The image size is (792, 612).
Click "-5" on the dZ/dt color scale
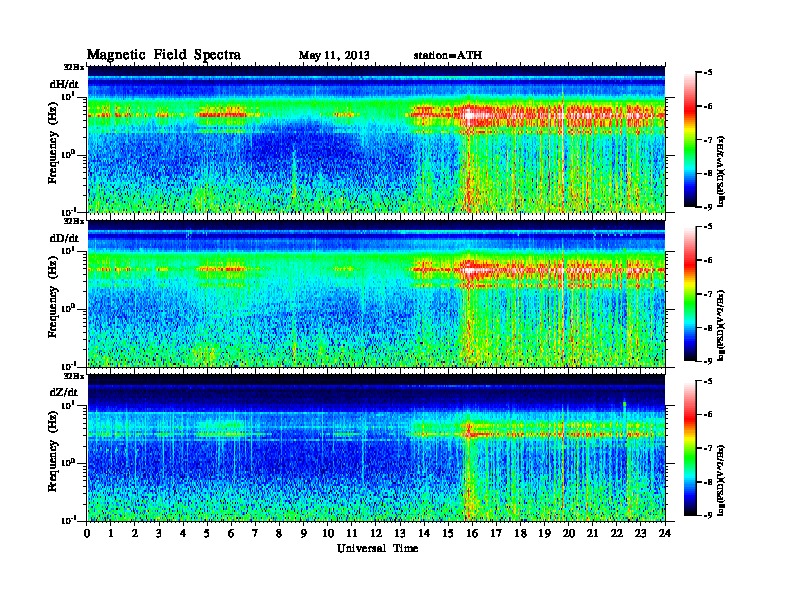[707, 381]
